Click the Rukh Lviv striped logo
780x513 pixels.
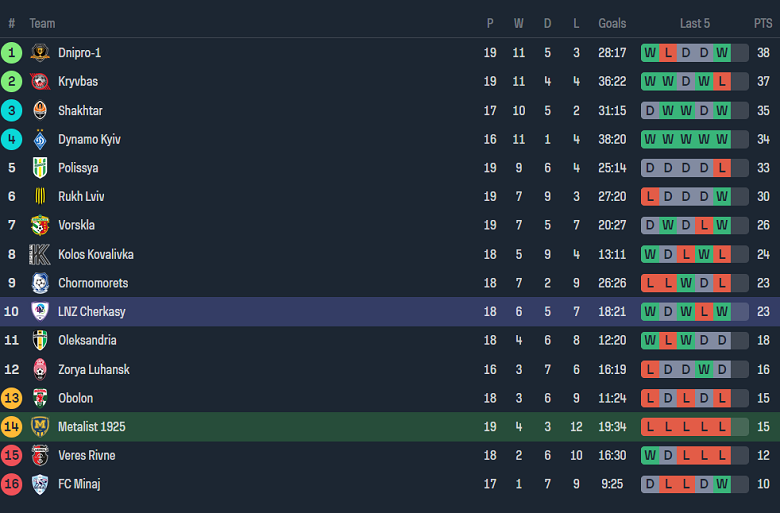[x=40, y=197]
